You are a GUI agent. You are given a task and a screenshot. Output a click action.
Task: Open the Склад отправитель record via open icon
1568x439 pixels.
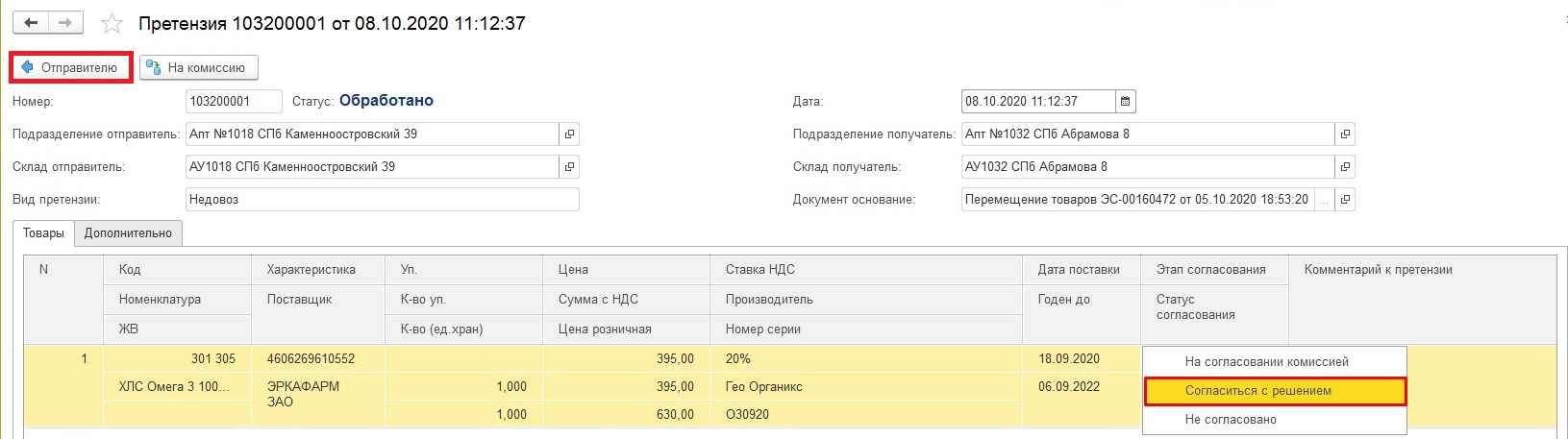[x=569, y=167]
